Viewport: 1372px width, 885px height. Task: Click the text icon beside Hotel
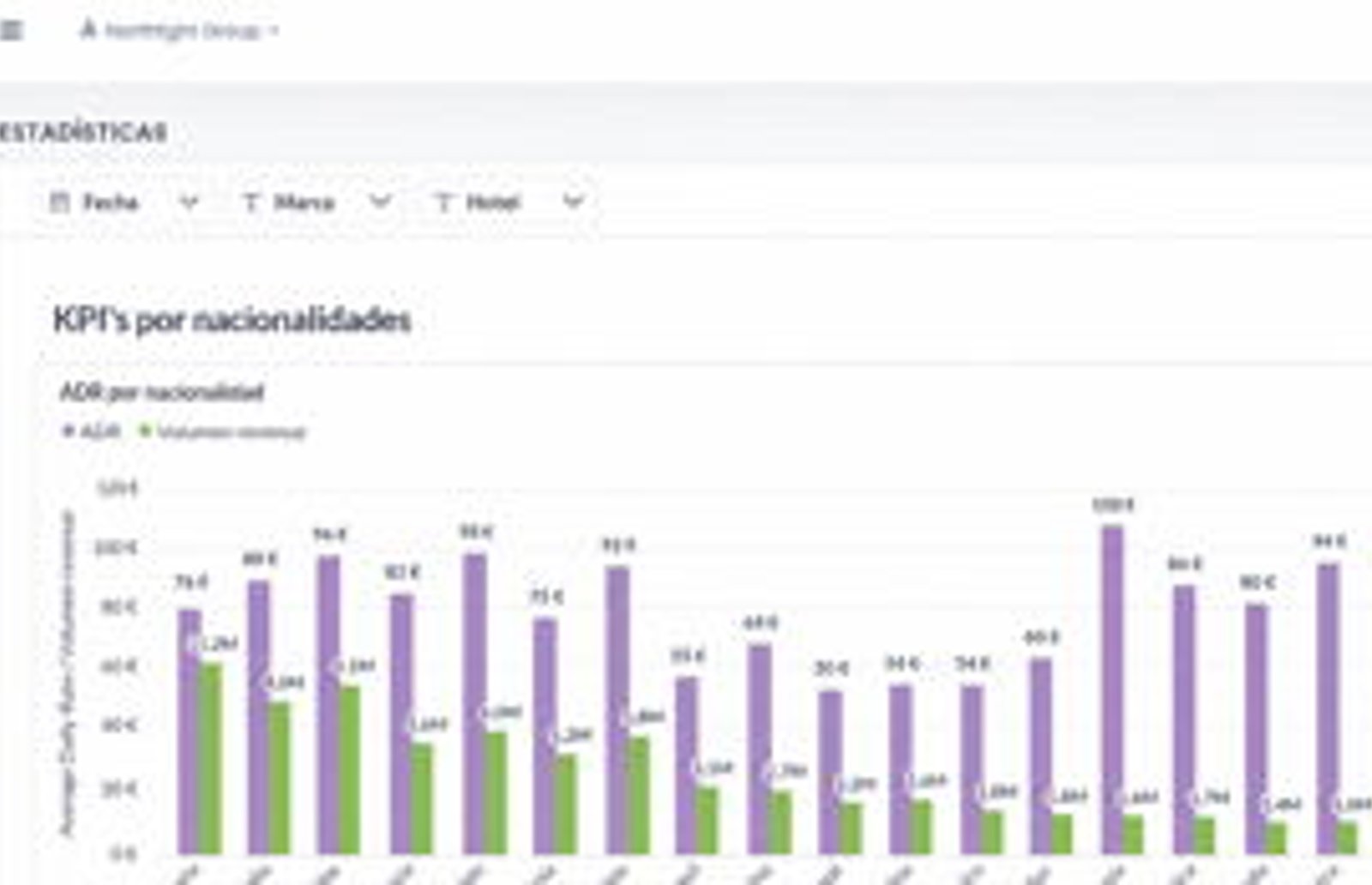pos(443,202)
